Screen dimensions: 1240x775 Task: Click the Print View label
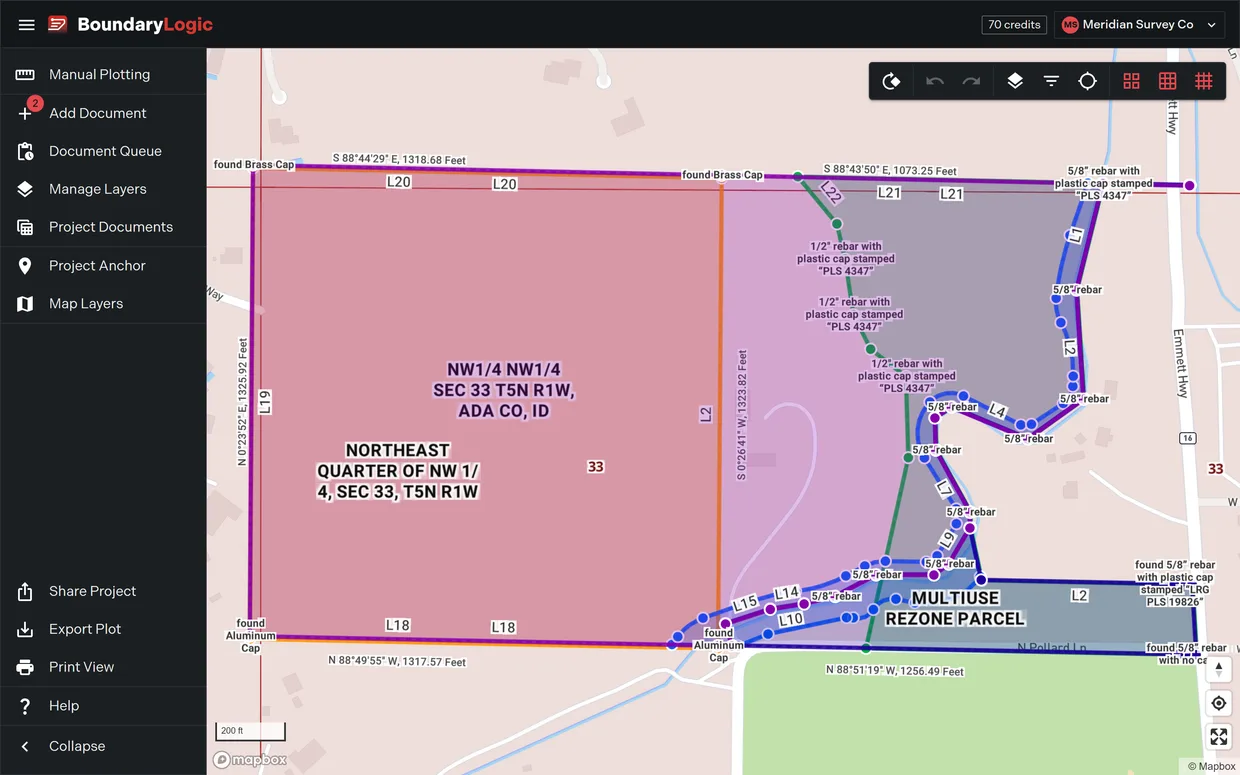[x=81, y=667]
